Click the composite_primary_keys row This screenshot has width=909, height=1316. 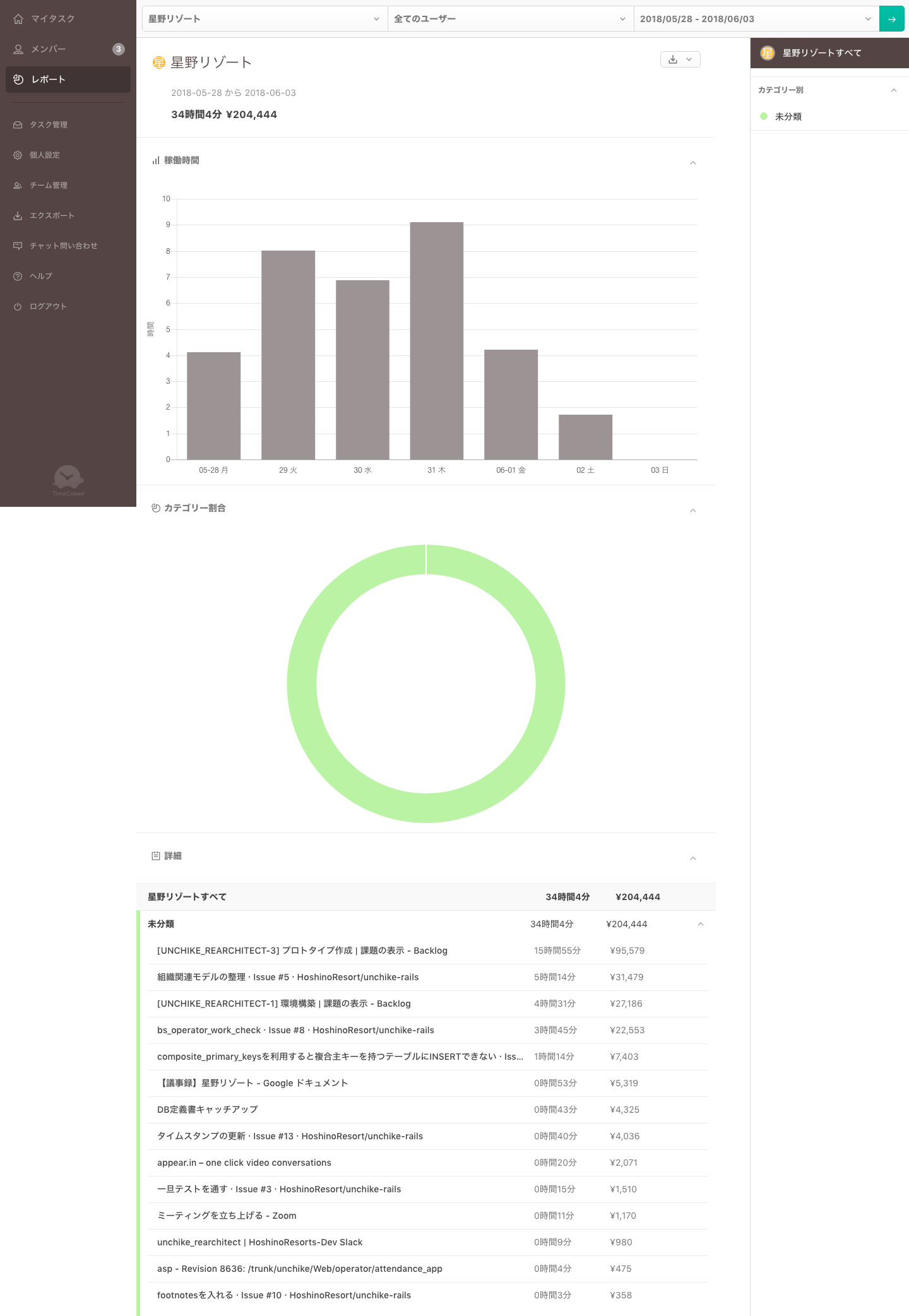(428, 1057)
